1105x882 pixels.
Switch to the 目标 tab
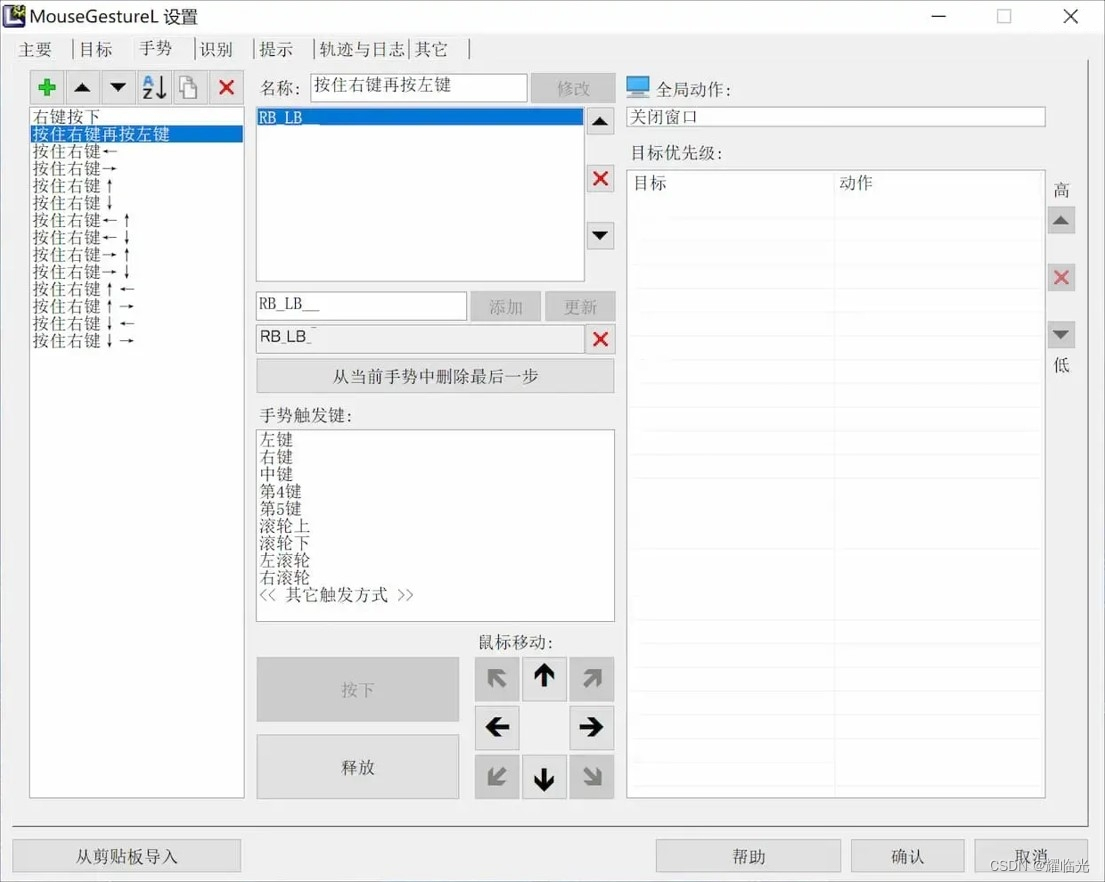point(96,49)
